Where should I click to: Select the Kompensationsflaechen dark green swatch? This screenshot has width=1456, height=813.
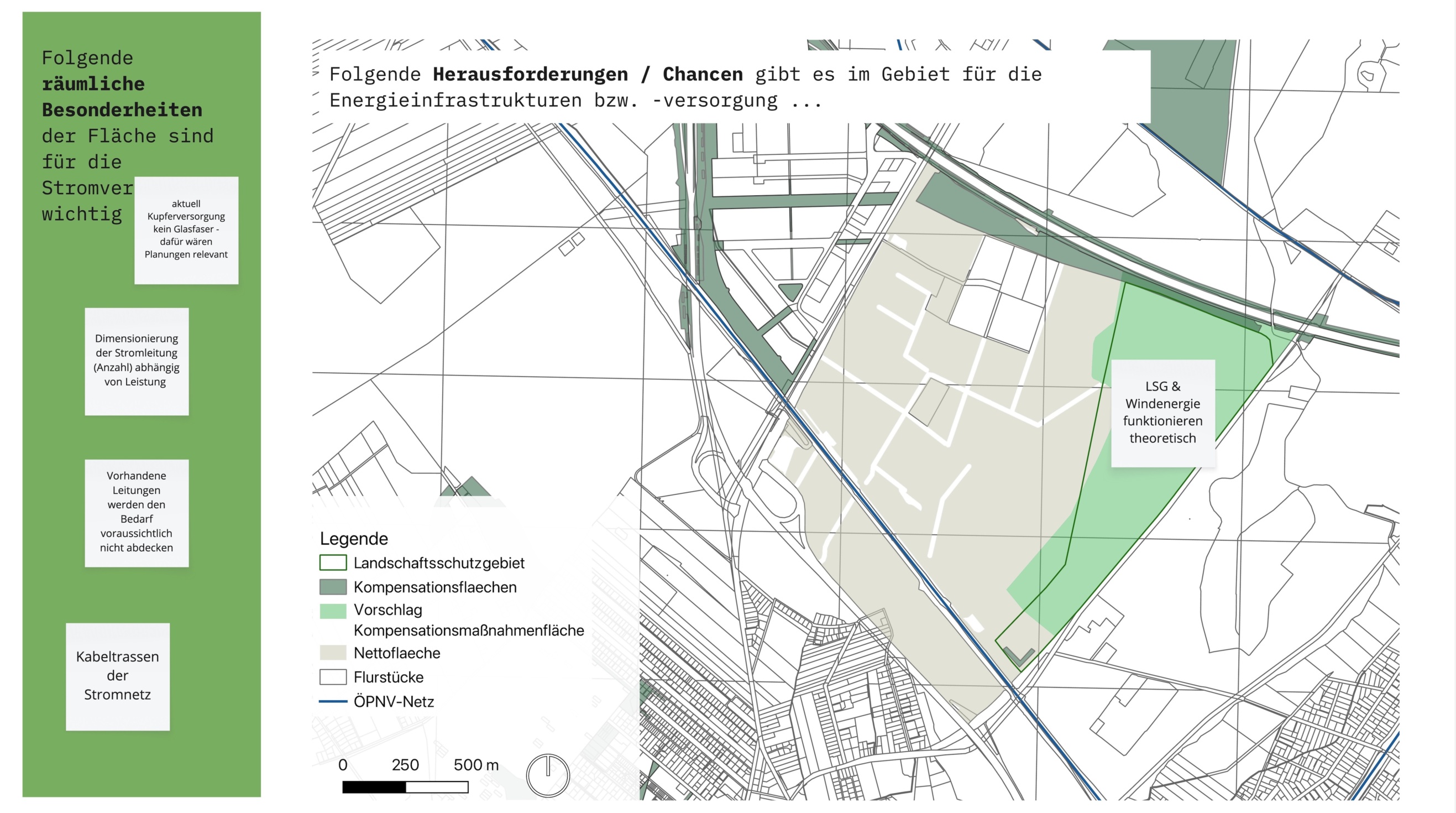click(x=333, y=587)
